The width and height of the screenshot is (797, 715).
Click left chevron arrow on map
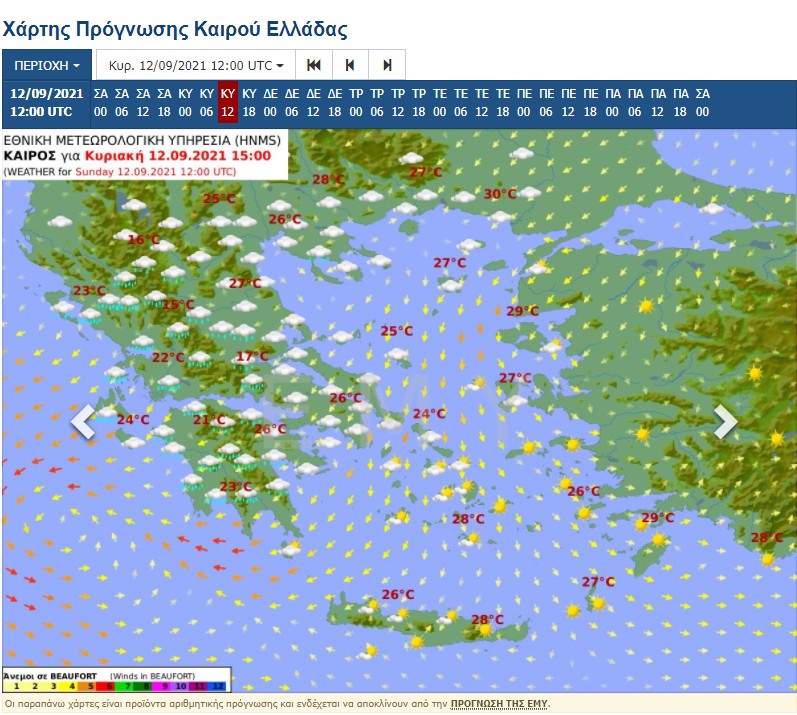coord(84,421)
